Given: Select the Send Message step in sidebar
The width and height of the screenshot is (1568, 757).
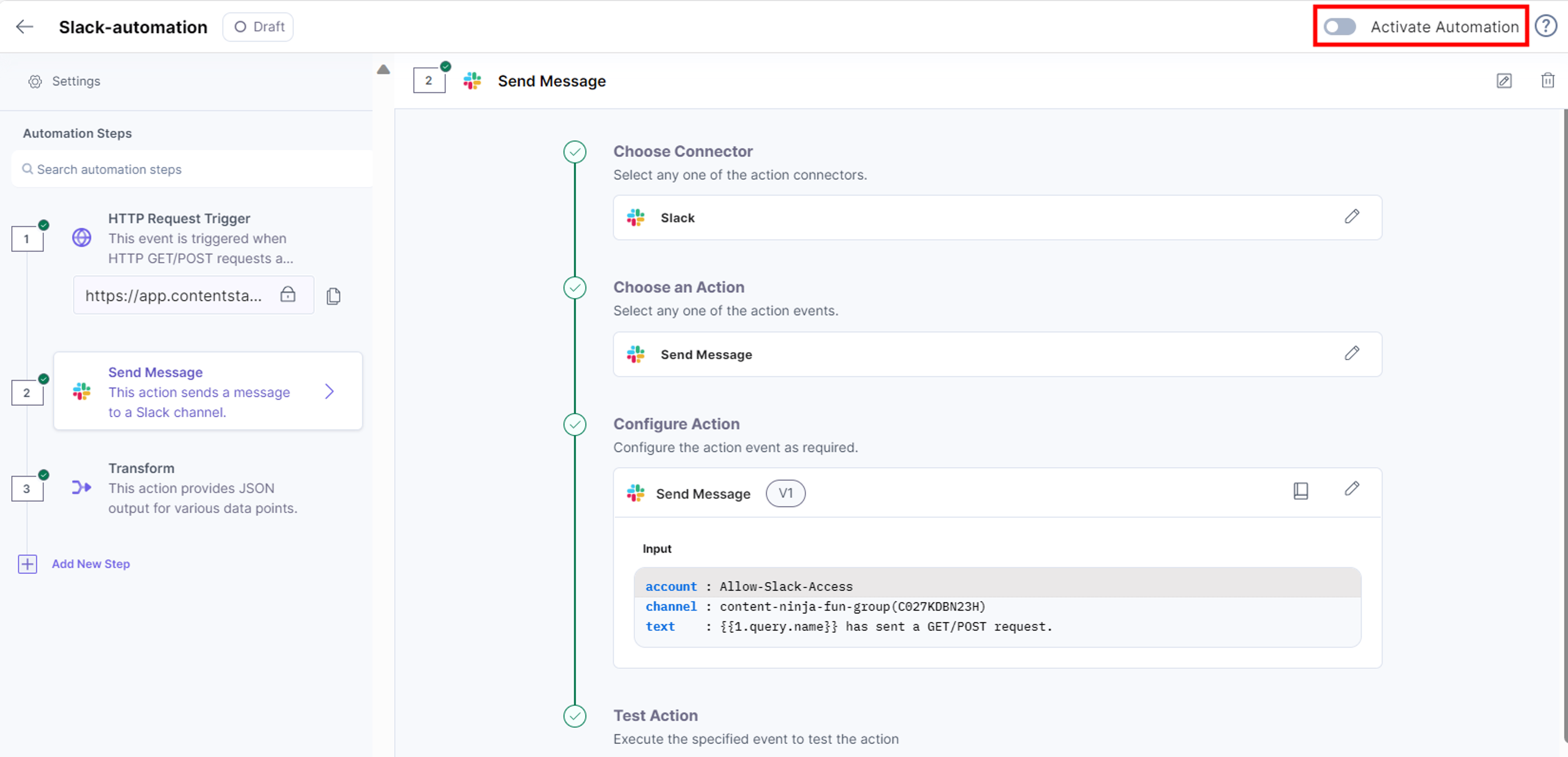Looking at the screenshot, I should [208, 391].
